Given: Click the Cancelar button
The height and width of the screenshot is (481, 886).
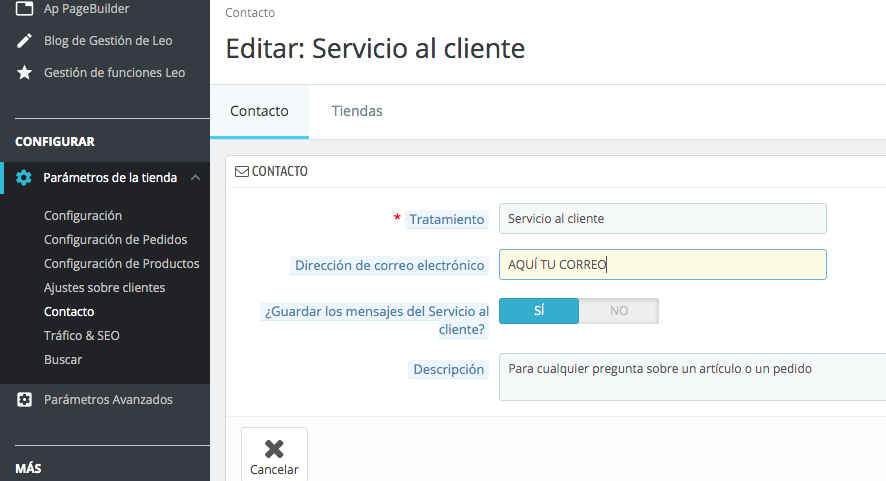Looking at the screenshot, I should 275,454.
